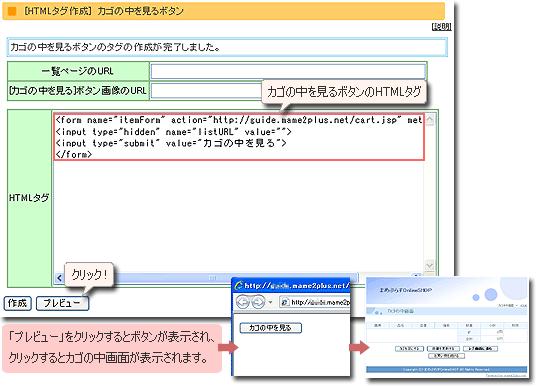Viewport: 538px width, 386px height.
Task: Focus the 一覧ページのURL input field
Action: coord(288,72)
